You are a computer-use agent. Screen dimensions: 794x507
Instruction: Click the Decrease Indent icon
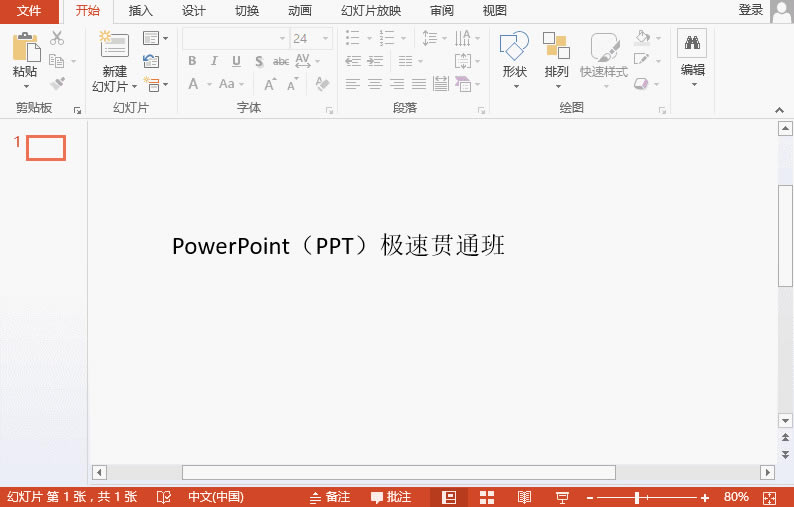353,61
